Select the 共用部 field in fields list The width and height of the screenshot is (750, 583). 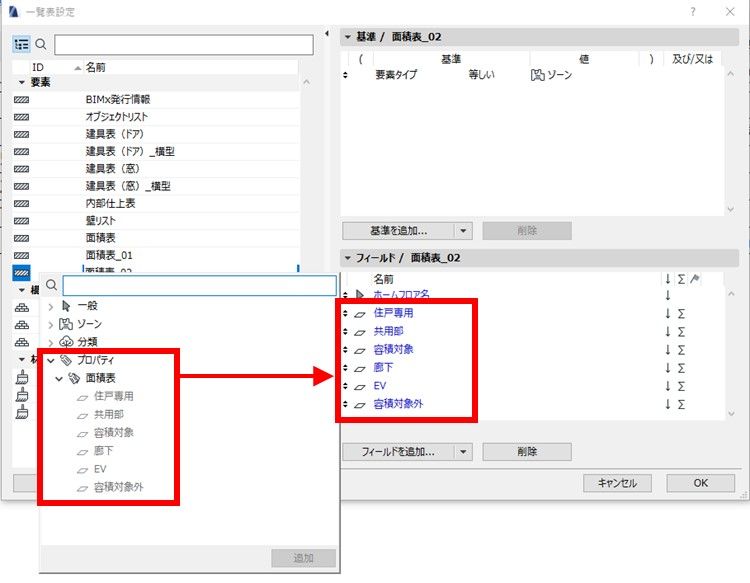[x=388, y=331]
